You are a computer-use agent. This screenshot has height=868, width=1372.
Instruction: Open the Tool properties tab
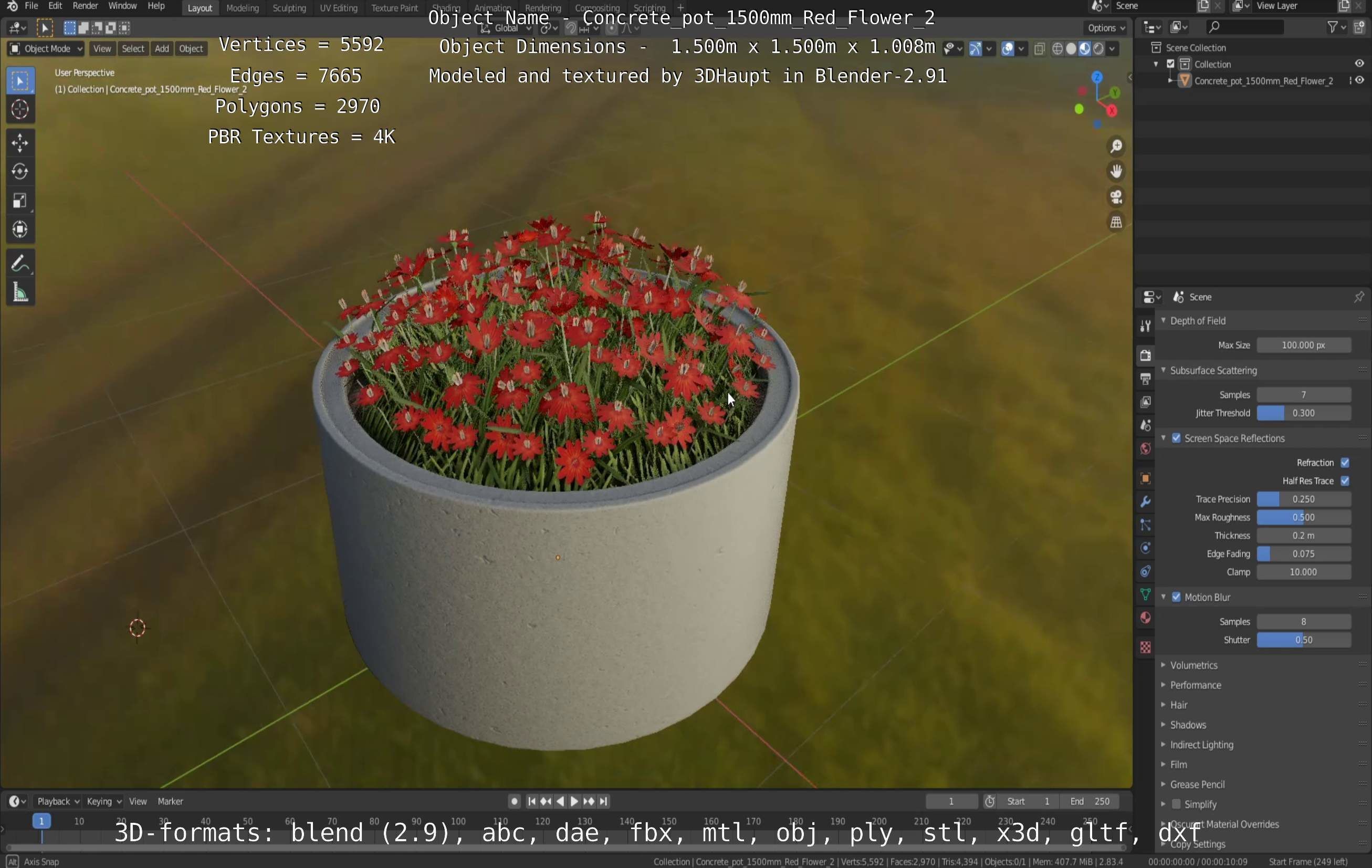coord(1145,326)
